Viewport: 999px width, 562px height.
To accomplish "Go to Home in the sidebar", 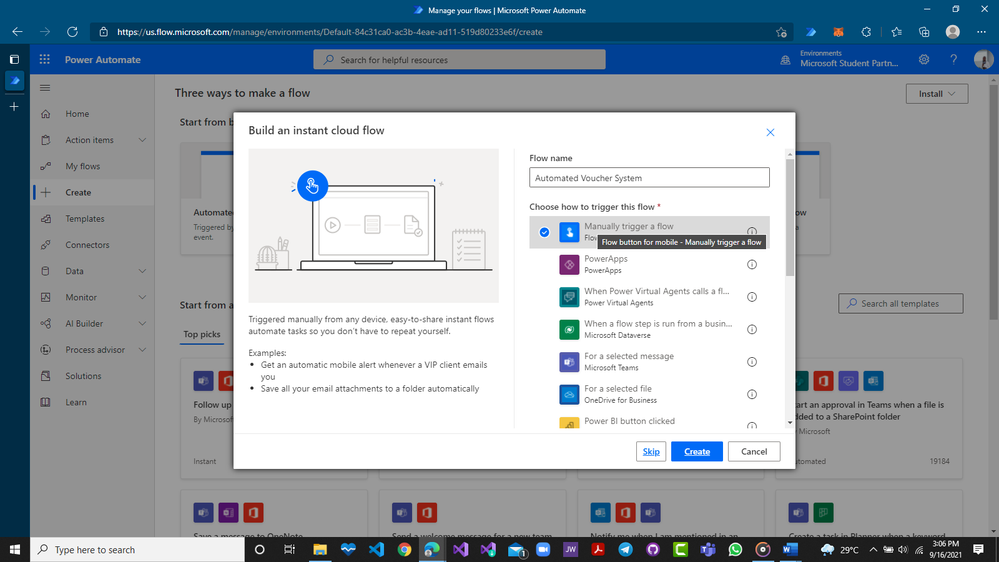I will point(77,114).
